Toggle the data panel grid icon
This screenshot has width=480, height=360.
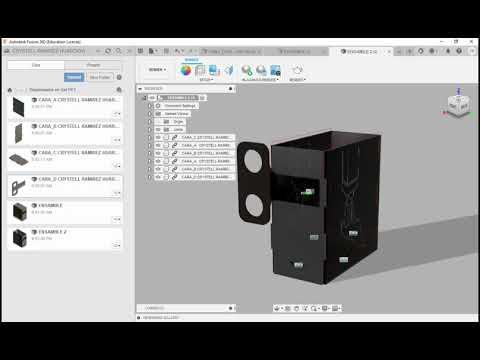[x=141, y=51]
